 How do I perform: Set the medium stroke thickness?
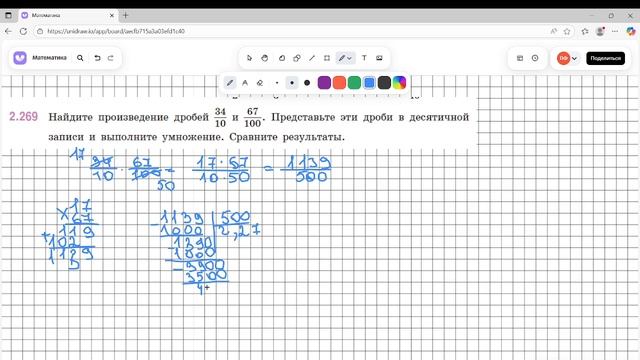292,83
